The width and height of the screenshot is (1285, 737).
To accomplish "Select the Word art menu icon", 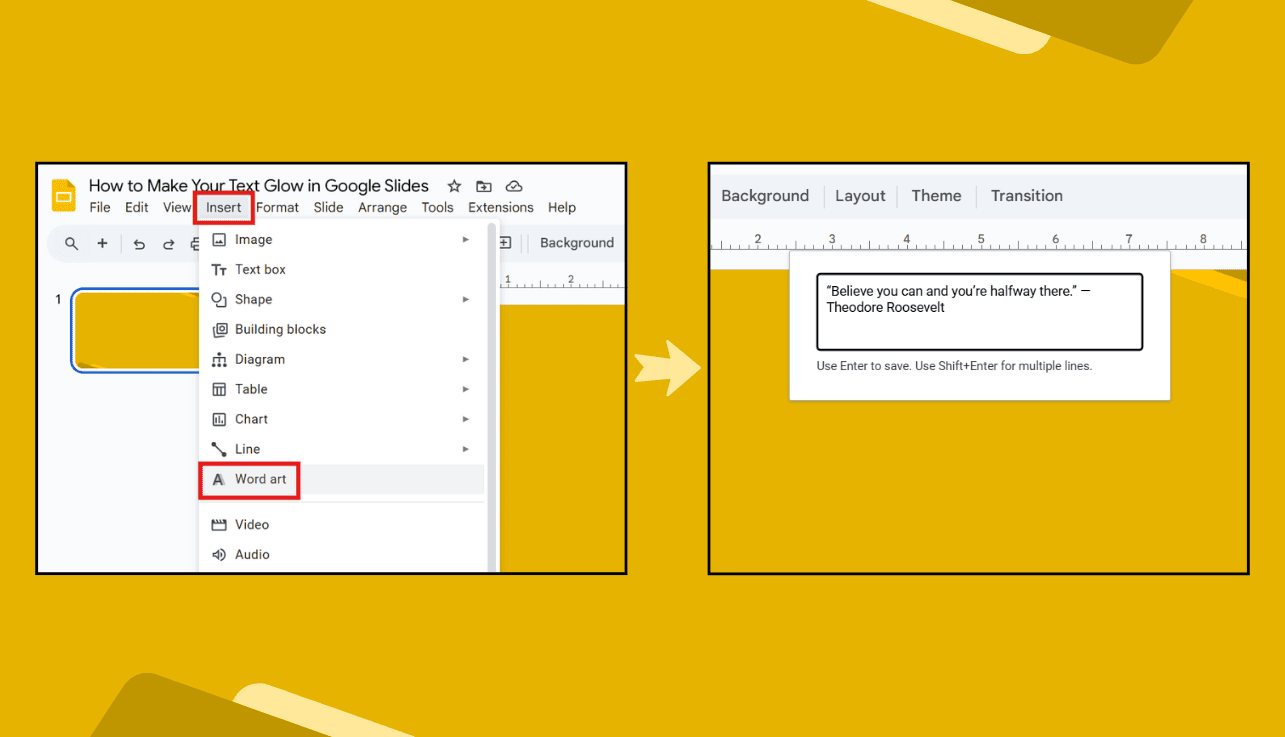I will (218, 479).
